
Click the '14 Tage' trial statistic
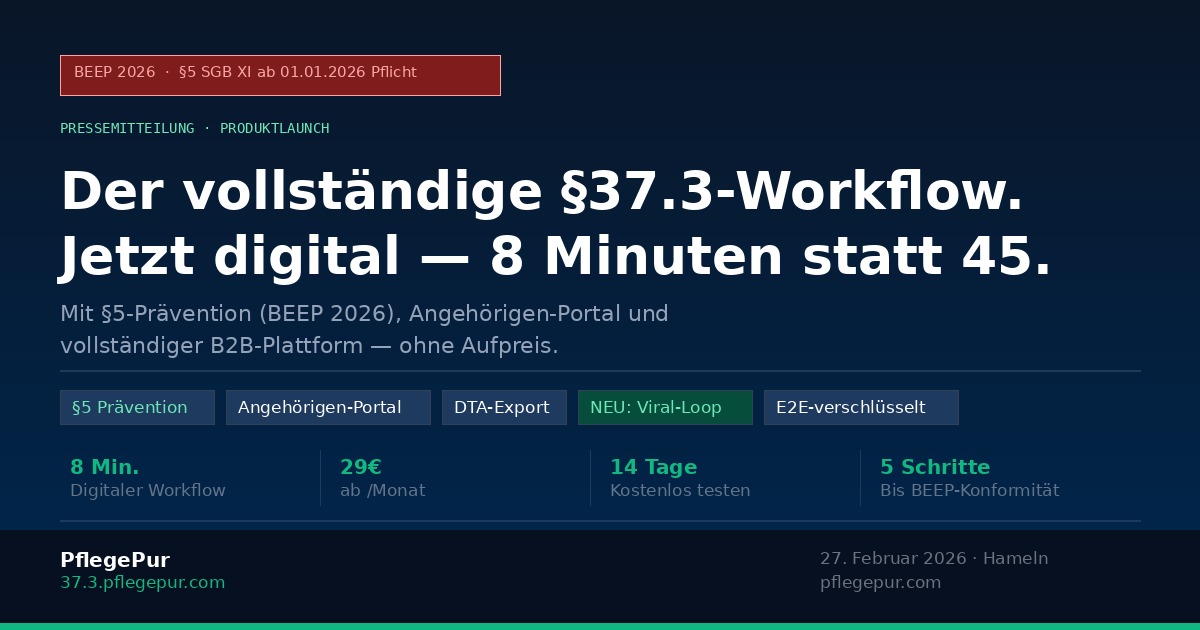[653, 467]
